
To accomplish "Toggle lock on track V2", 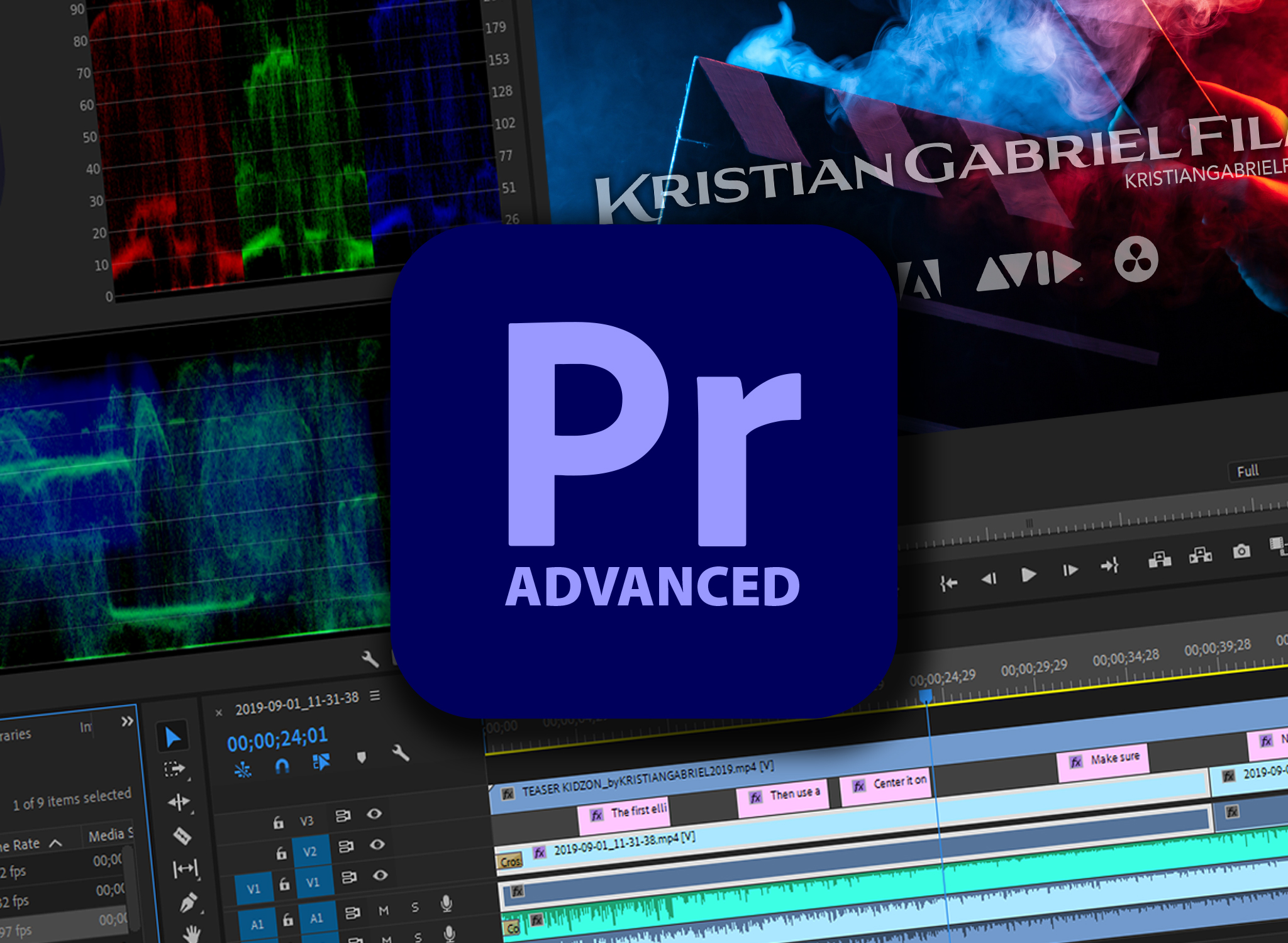I will click(281, 853).
